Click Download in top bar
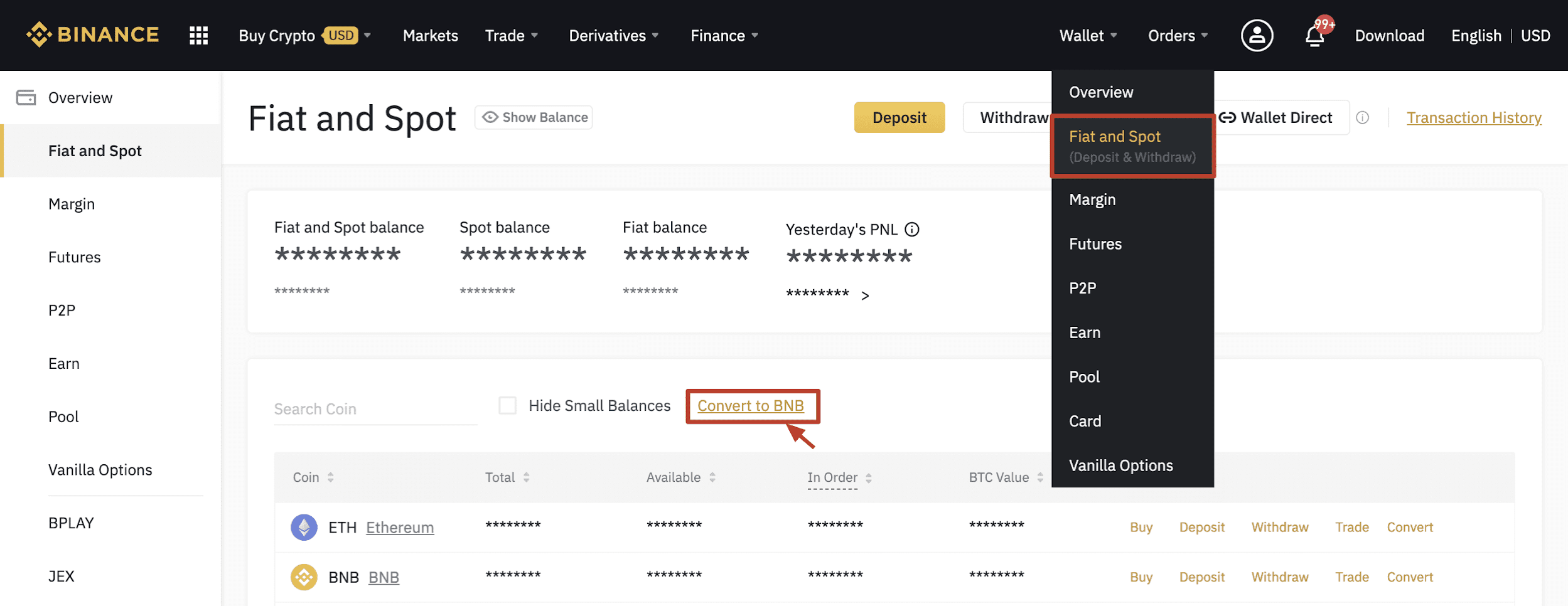This screenshot has height=606, width=1568. pos(1389,36)
